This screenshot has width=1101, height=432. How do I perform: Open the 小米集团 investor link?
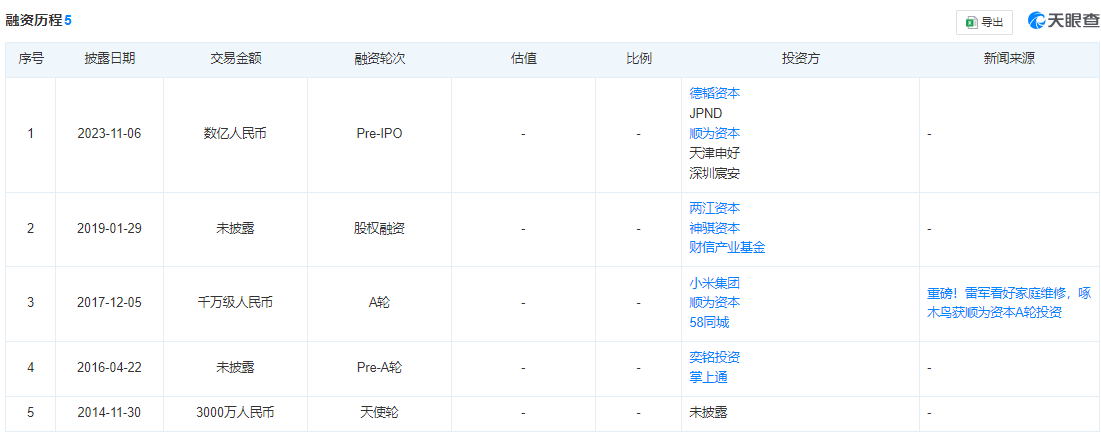tap(715, 283)
